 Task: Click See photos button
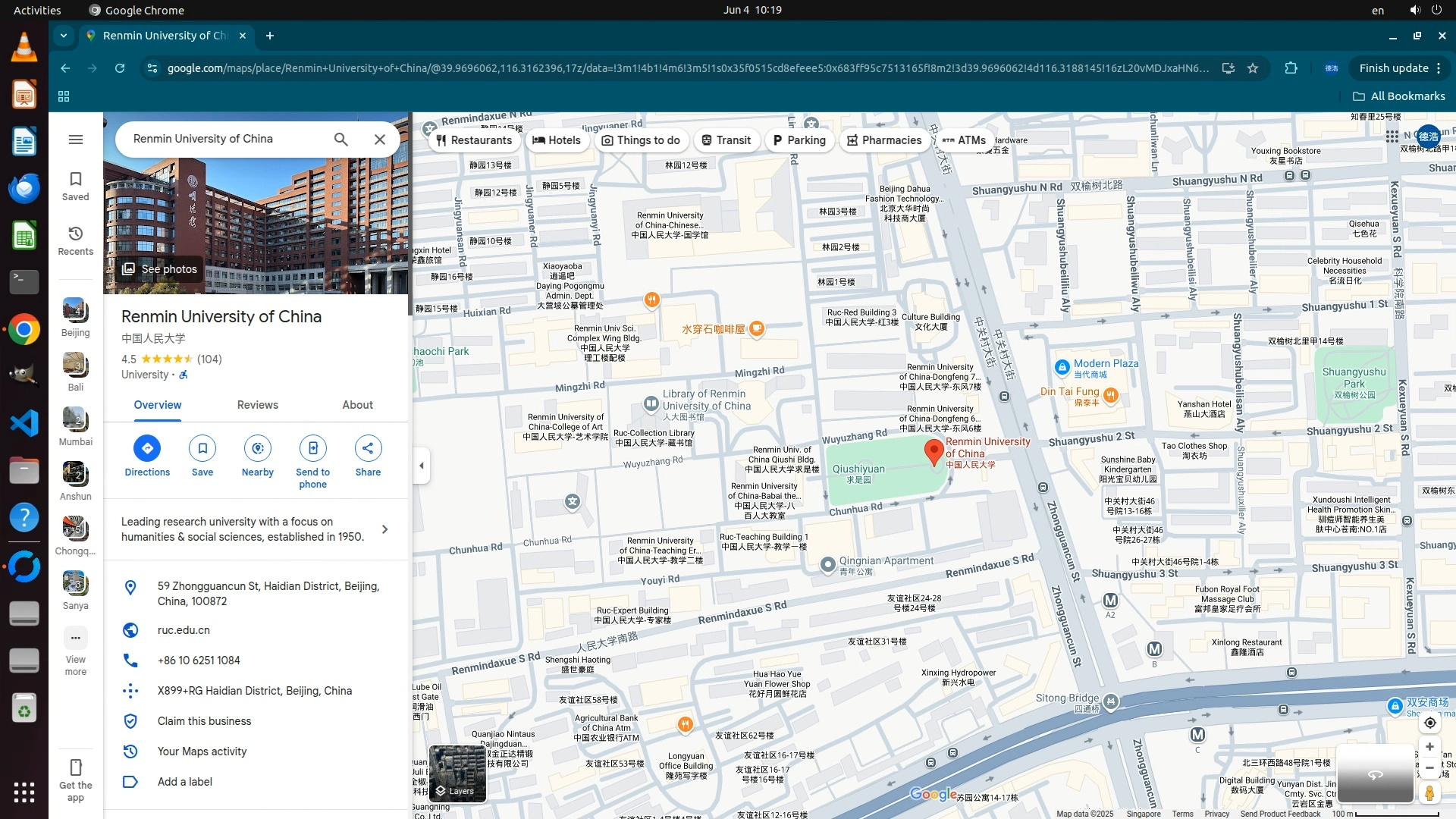coord(159,269)
